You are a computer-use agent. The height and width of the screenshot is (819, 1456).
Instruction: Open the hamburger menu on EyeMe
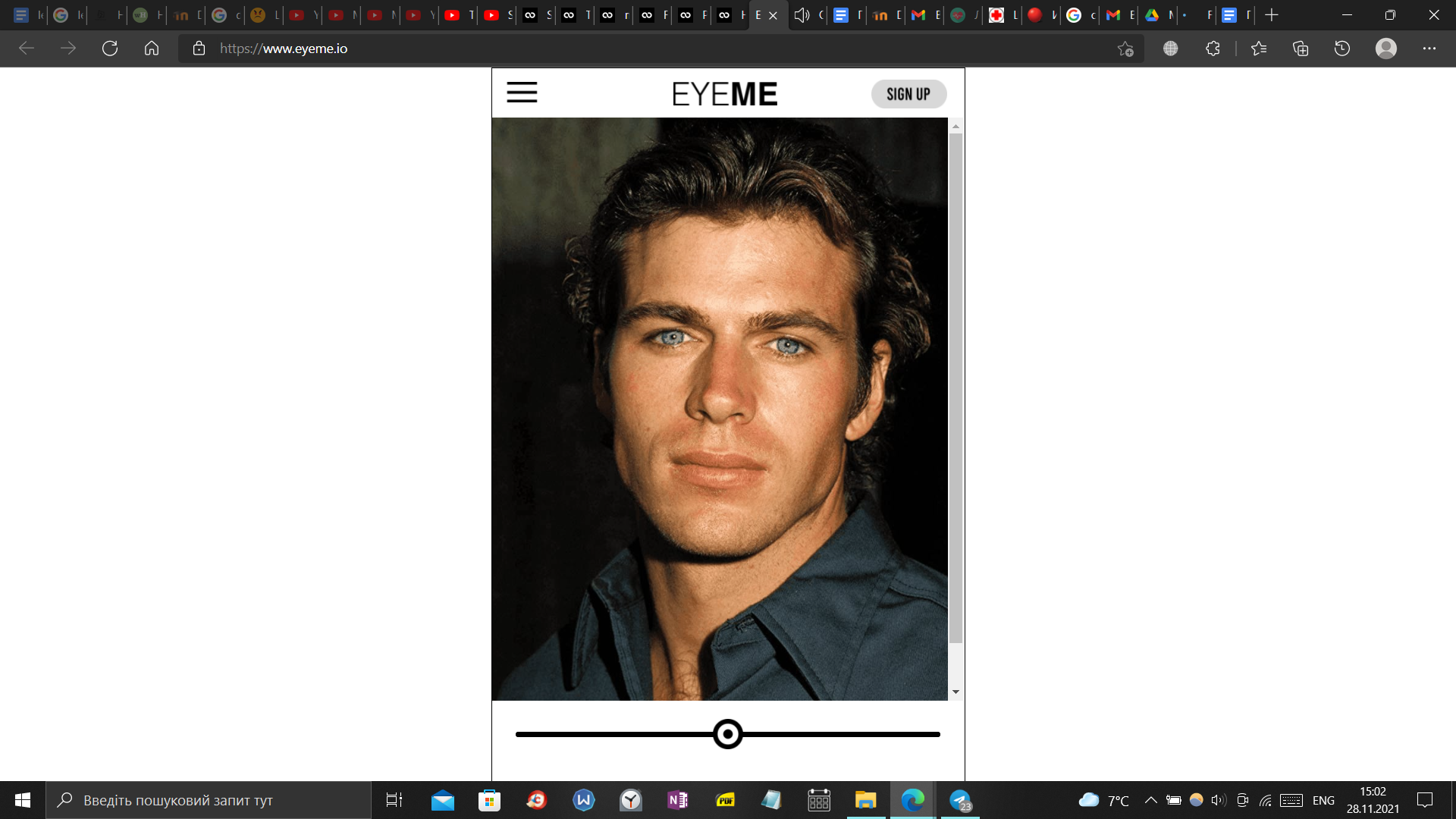pyautogui.click(x=522, y=93)
